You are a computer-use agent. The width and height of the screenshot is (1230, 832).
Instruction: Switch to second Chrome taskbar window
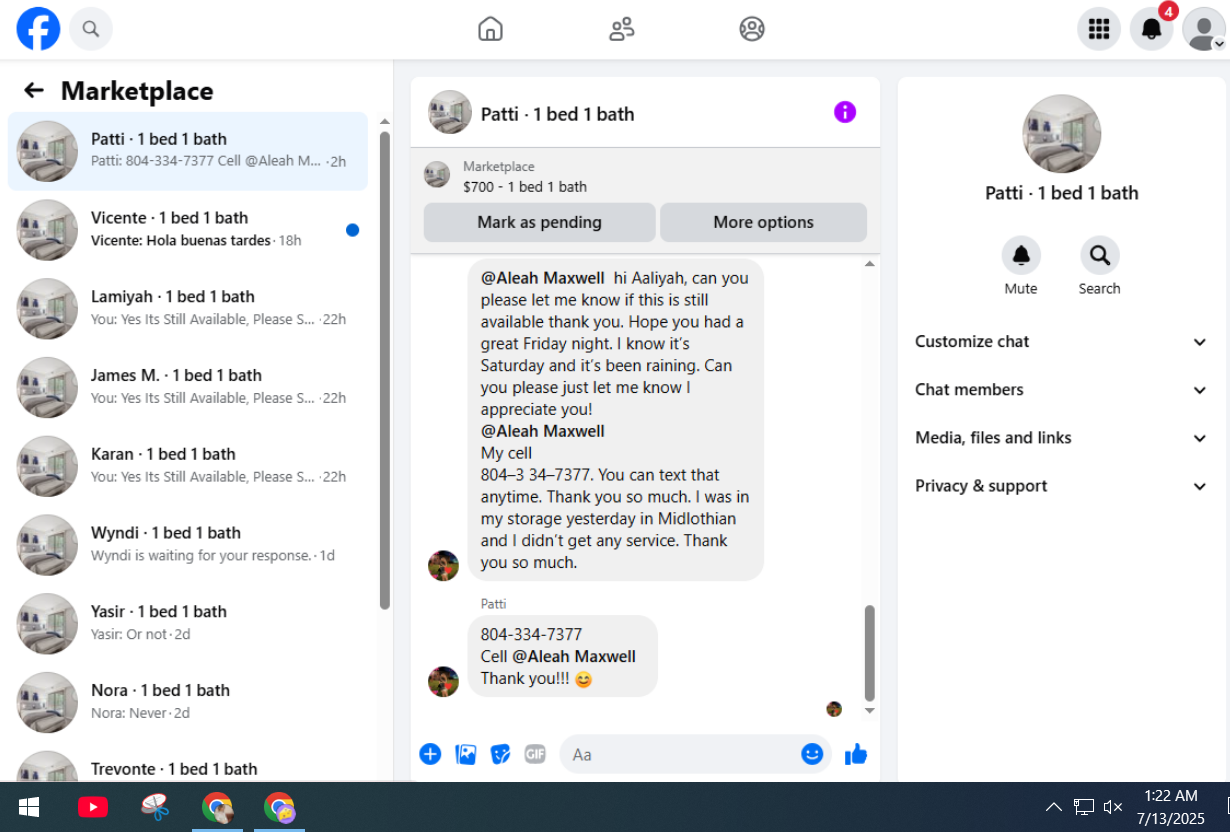[x=279, y=807]
